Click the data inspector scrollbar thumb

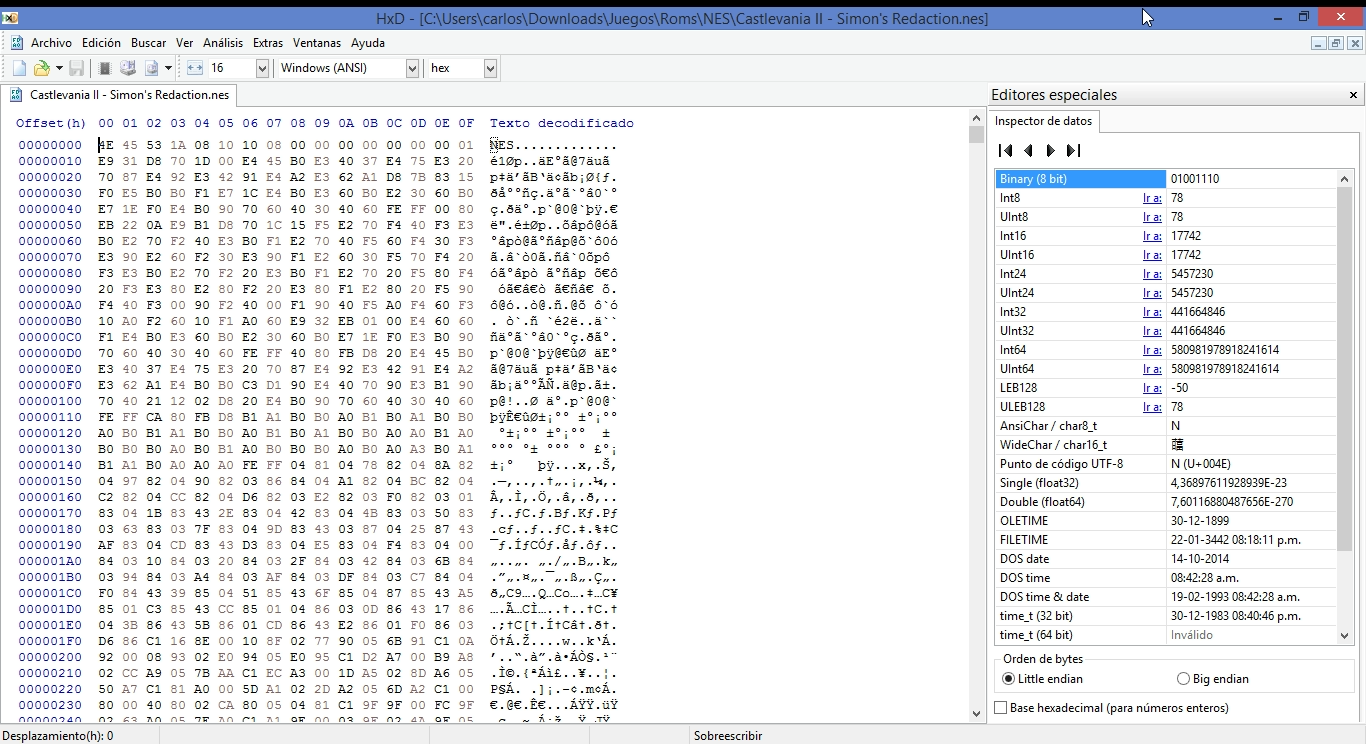[1345, 367]
